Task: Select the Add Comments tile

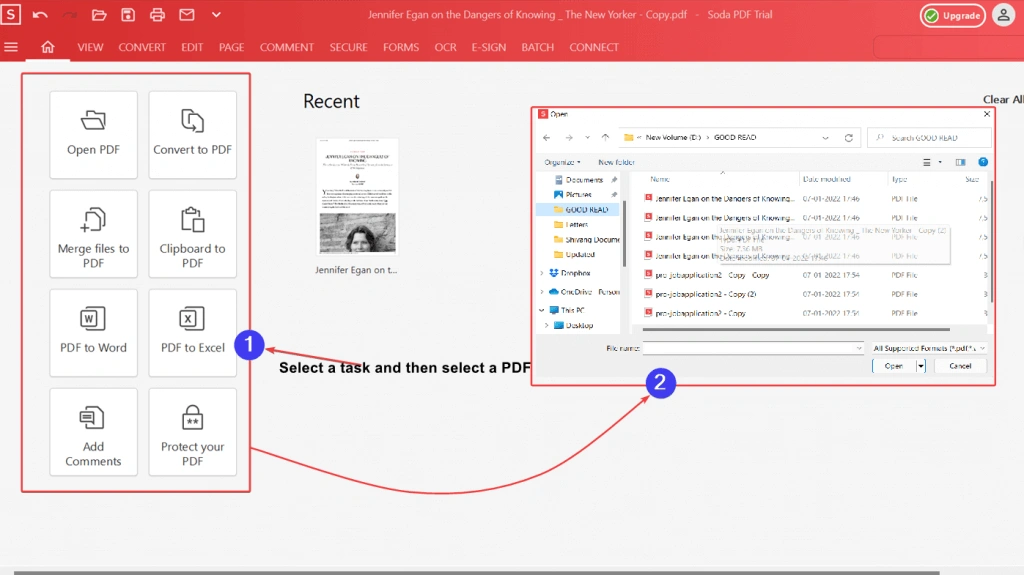Action: click(x=93, y=432)
